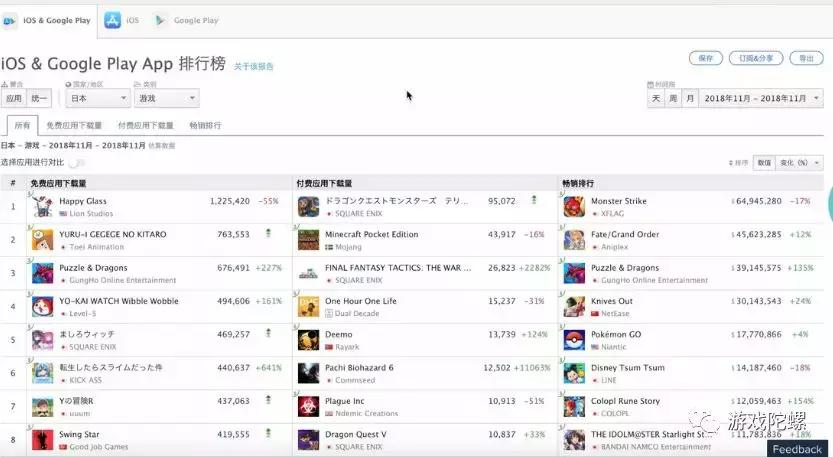Open the One Hour One Life icon
833x457 pixels.
click(309, 307)
